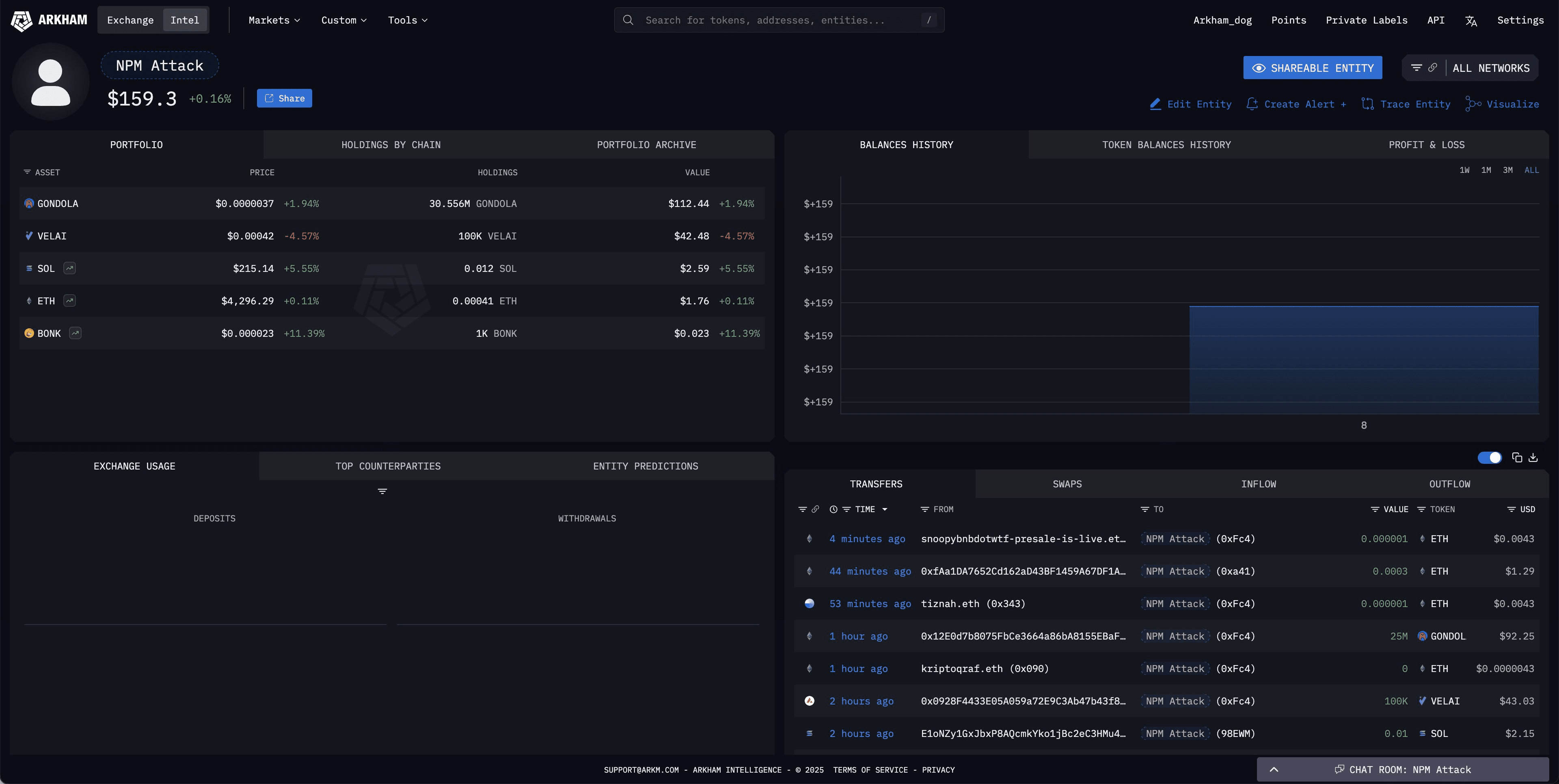Image resolution: width=1559 pixels, height=784 pixels.
Task: Click the chain filter icon in transfers header
Action: point(803,509)
